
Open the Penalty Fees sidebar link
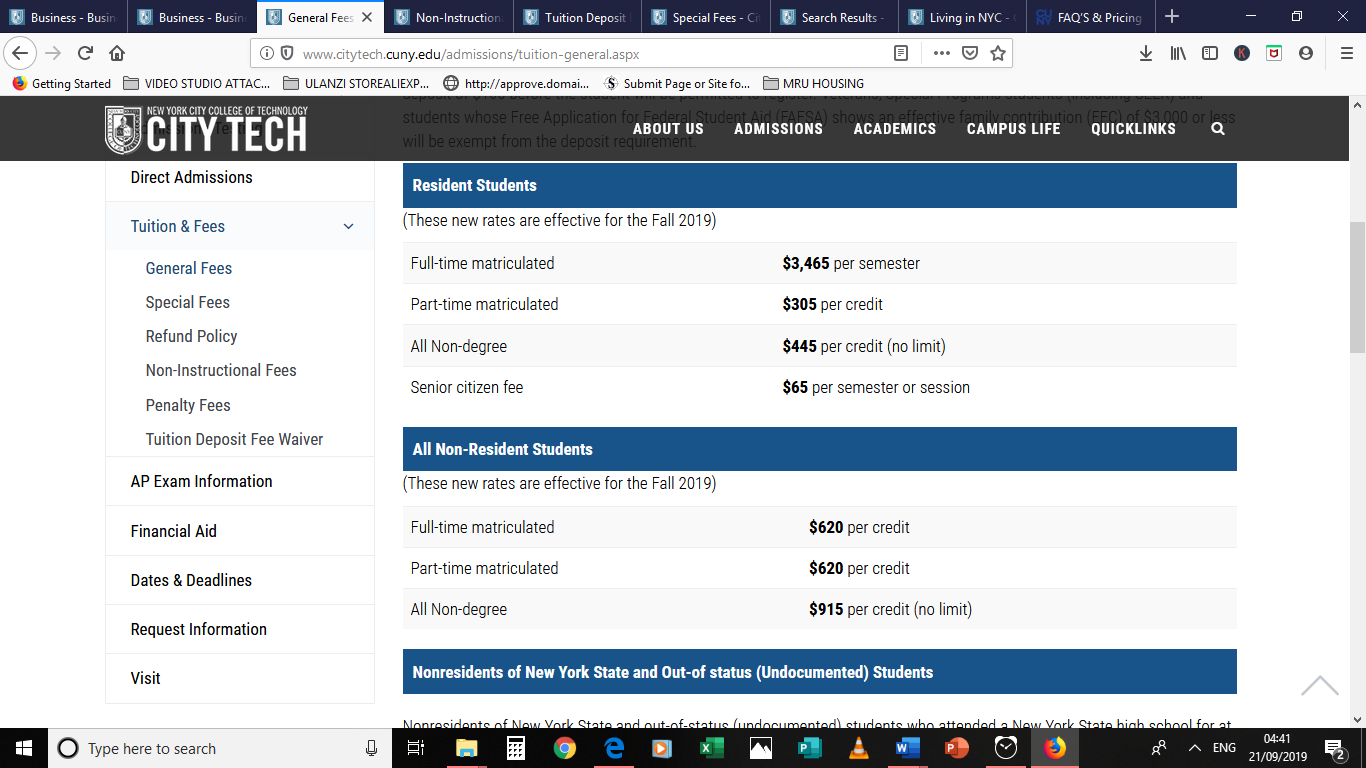[x=188, y=405]
